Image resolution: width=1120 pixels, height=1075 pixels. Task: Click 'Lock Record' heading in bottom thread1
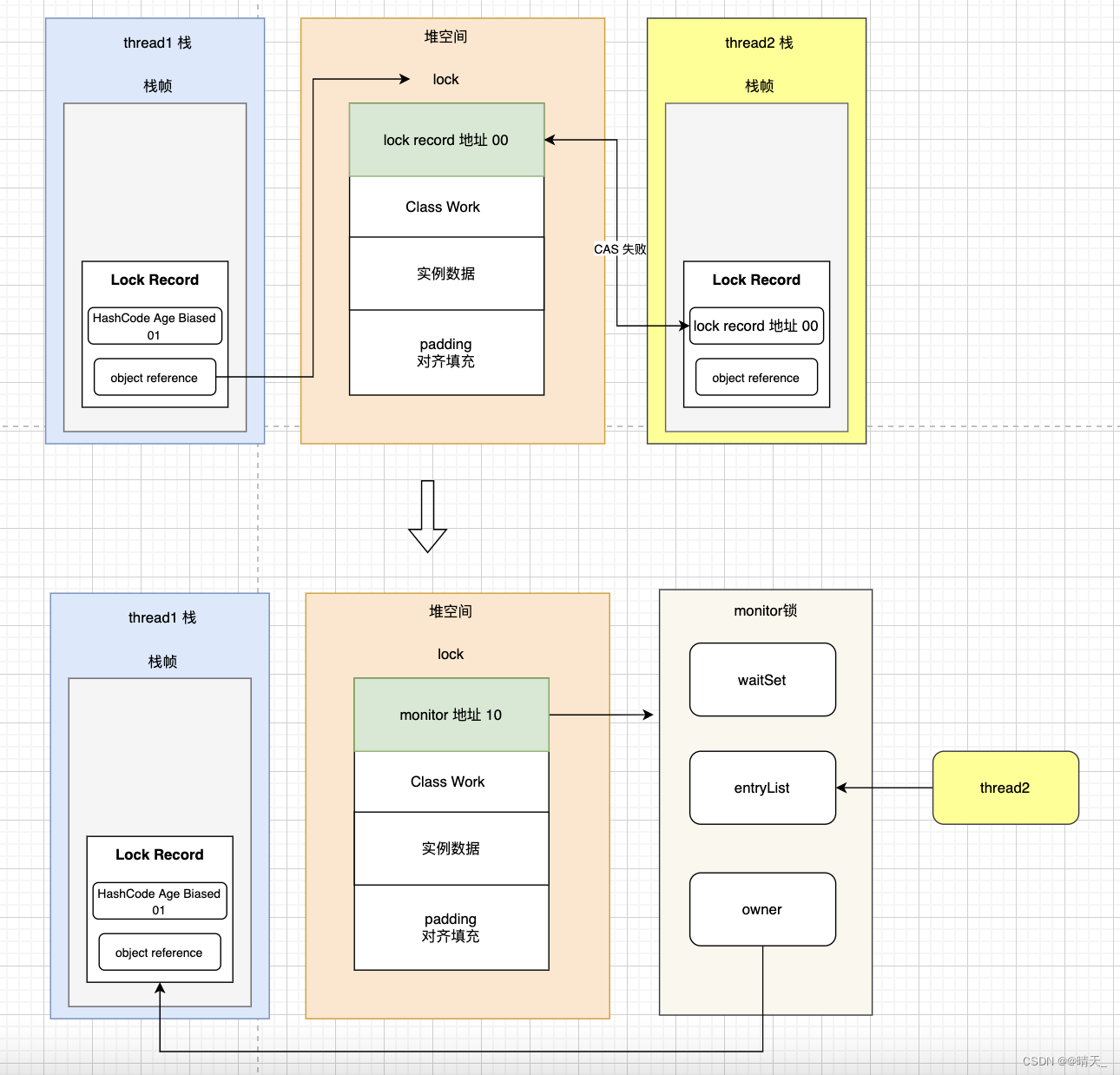(x=160, y=854)
